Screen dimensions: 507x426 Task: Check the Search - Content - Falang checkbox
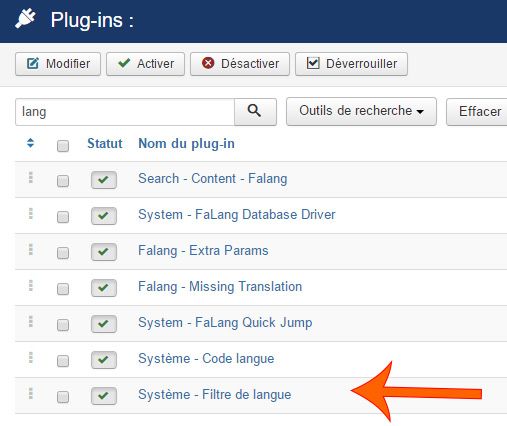tap(63, 181)
